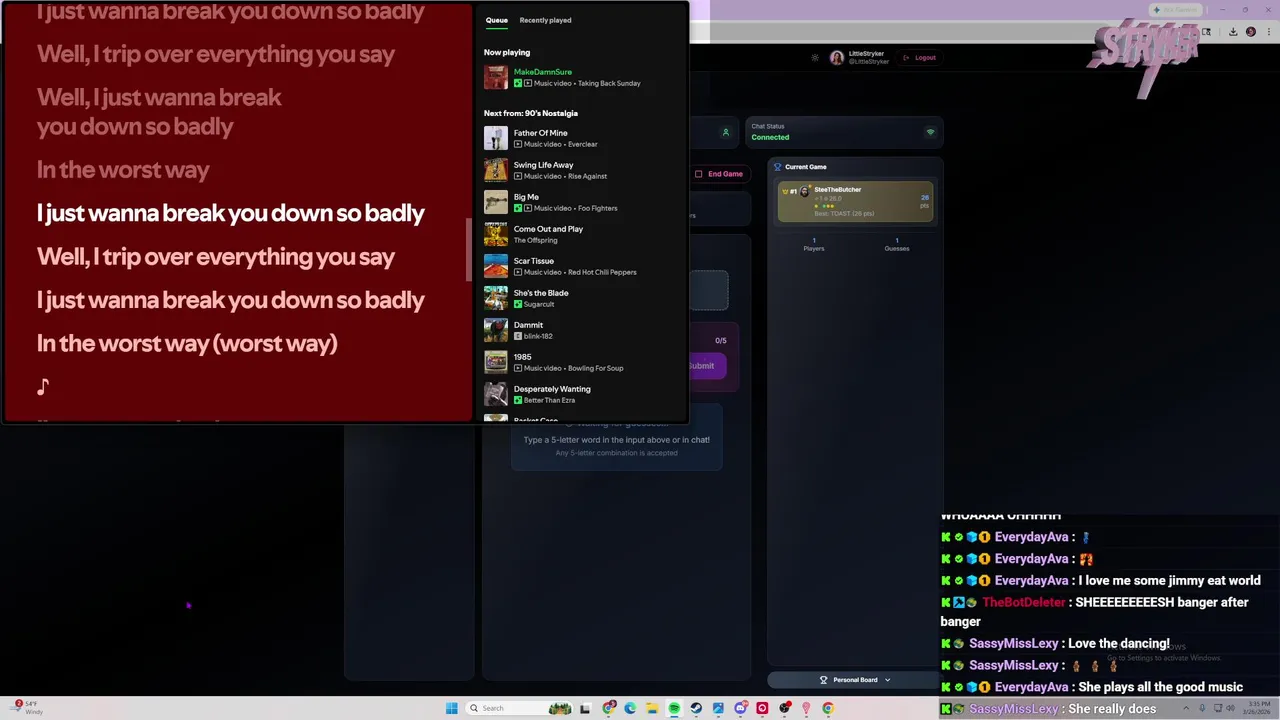Viewport: 1280px width, 720px height.
Task: Click the 1985 album thumbnail
Action: tap(496, 362)
